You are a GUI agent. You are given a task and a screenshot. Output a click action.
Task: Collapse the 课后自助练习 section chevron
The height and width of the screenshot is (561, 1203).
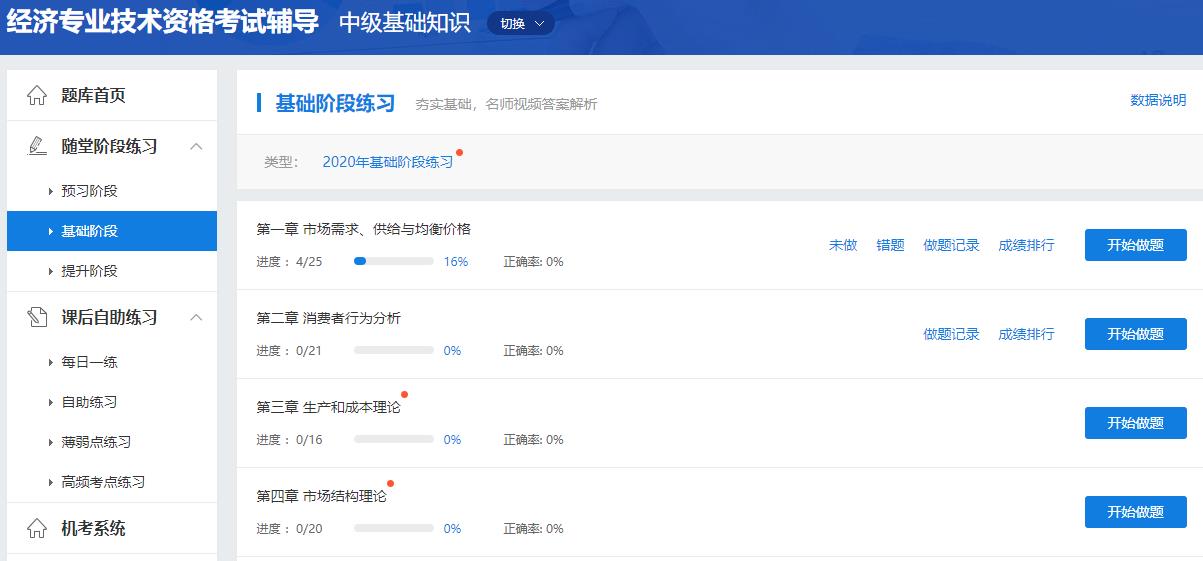coord(196,317)
